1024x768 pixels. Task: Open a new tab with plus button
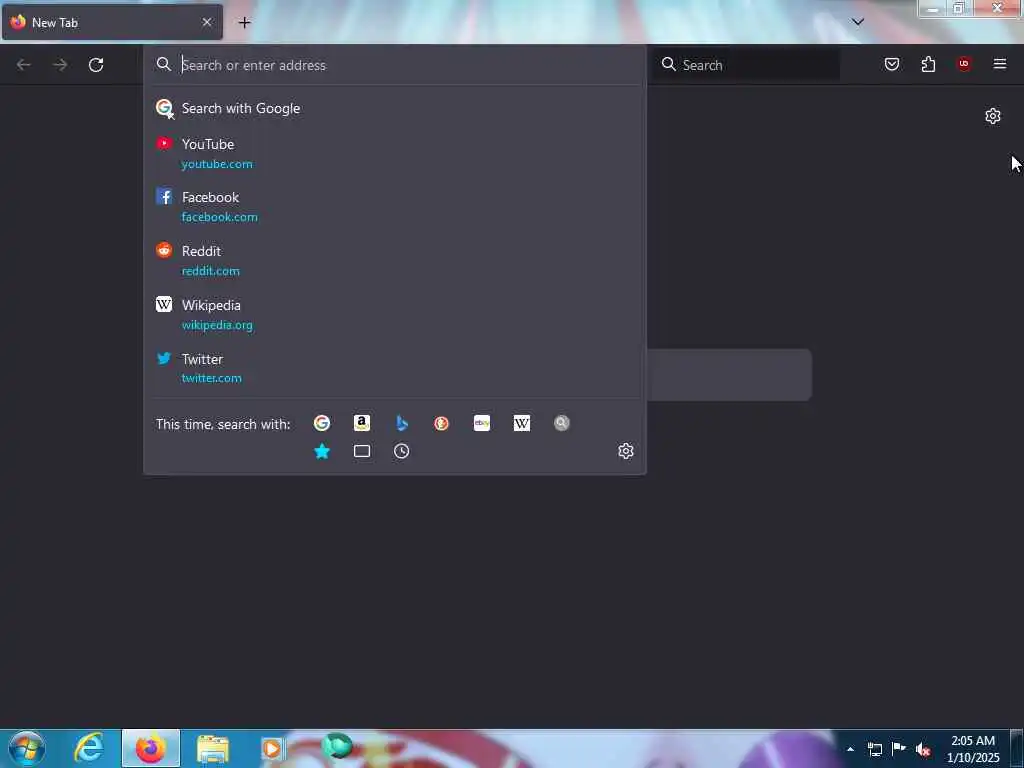[244, 23]
